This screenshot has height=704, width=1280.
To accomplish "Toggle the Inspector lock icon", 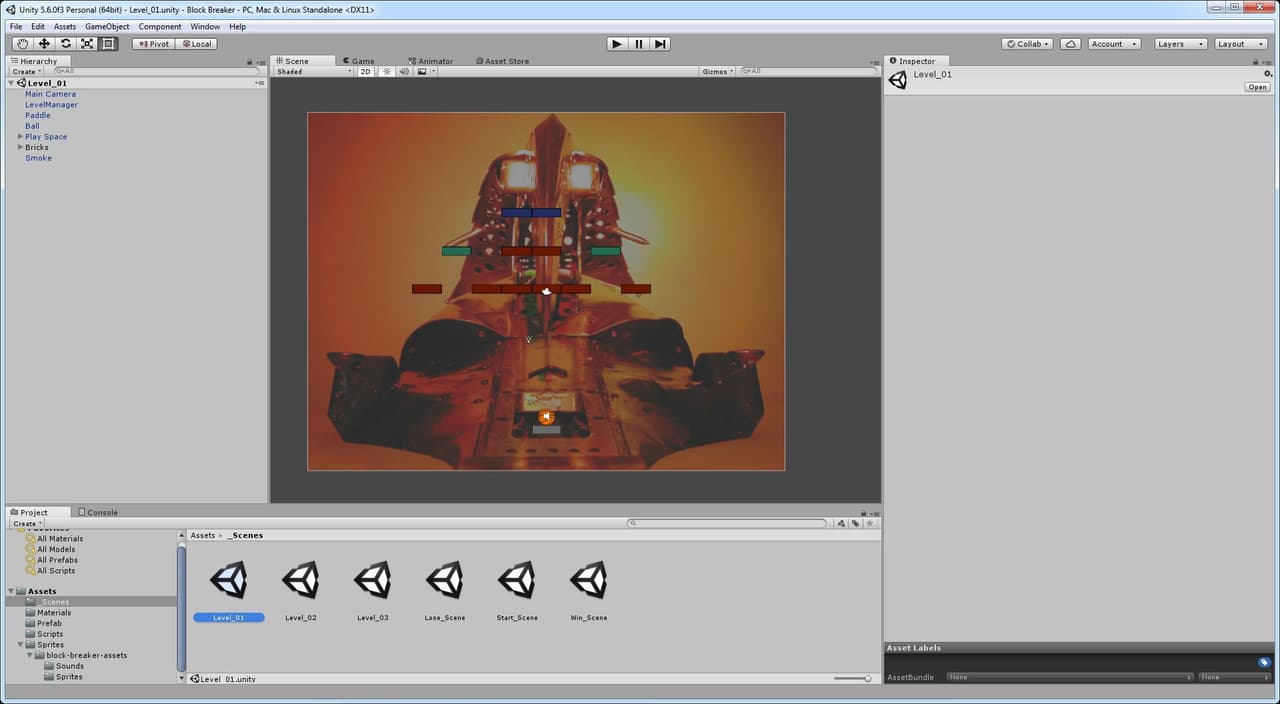I will click(x=1258, y=61).
